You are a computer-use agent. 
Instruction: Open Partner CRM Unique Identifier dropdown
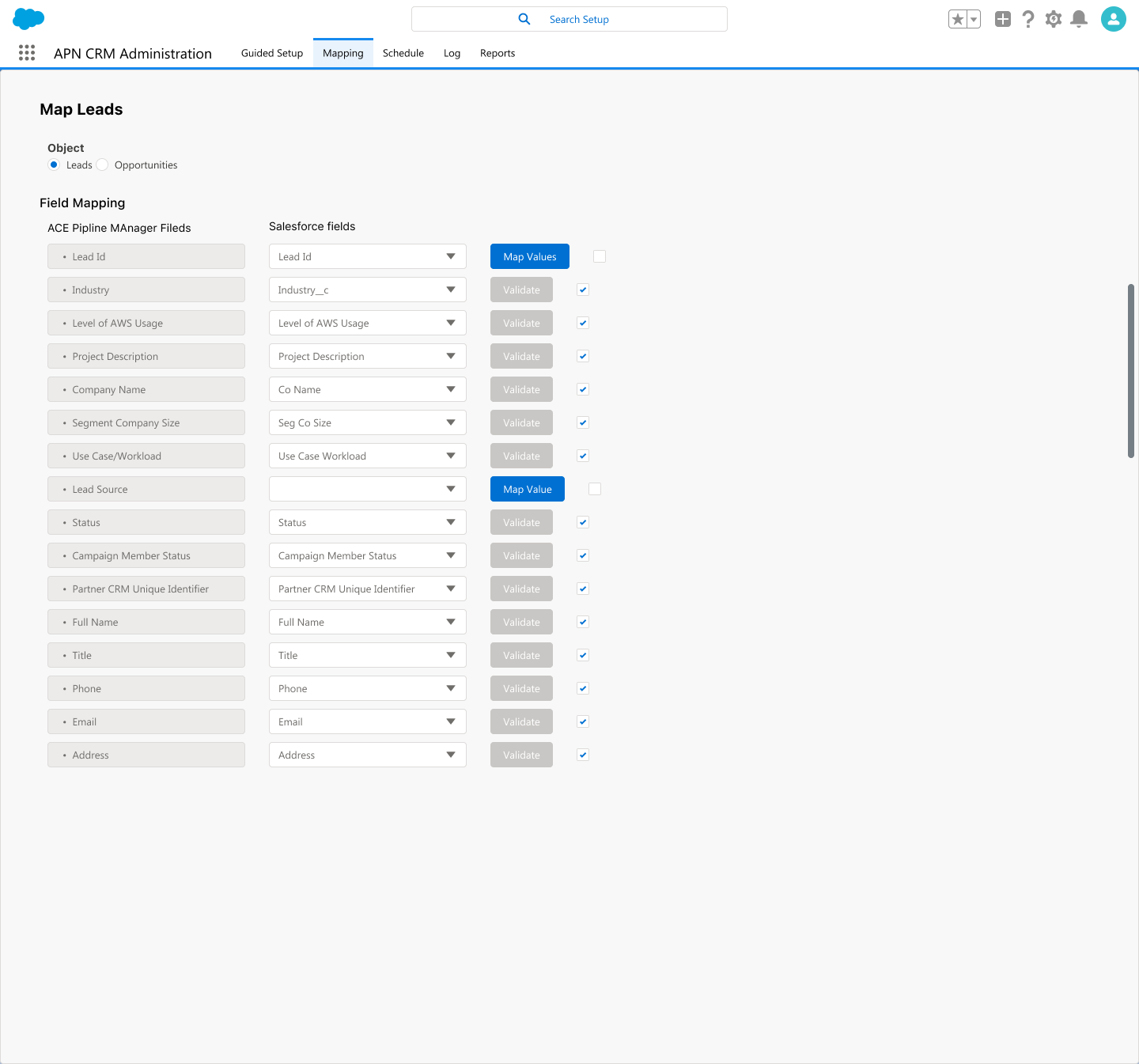(x=368, y=589)
